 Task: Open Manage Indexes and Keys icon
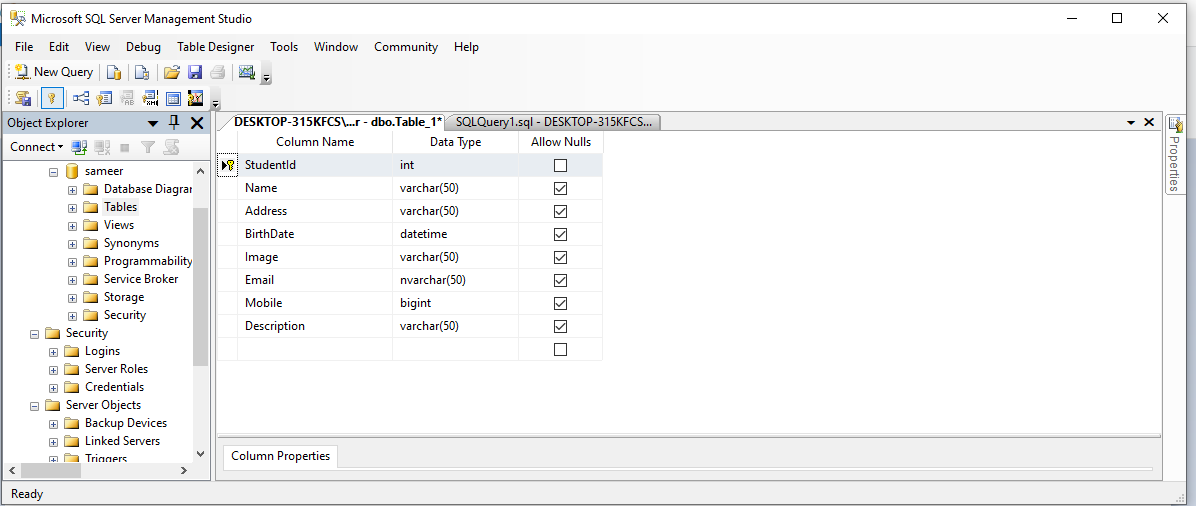coord(104,98)
